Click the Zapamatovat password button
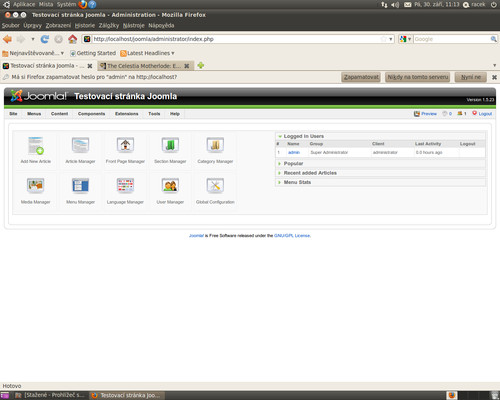The width and height of the screenshot is (500, 400). tap(361, 77)
